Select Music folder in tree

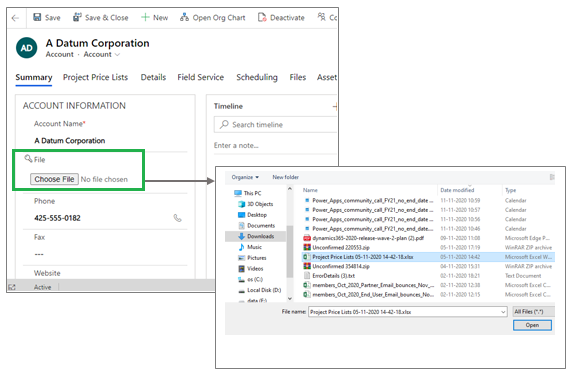[x=250, y=247]
